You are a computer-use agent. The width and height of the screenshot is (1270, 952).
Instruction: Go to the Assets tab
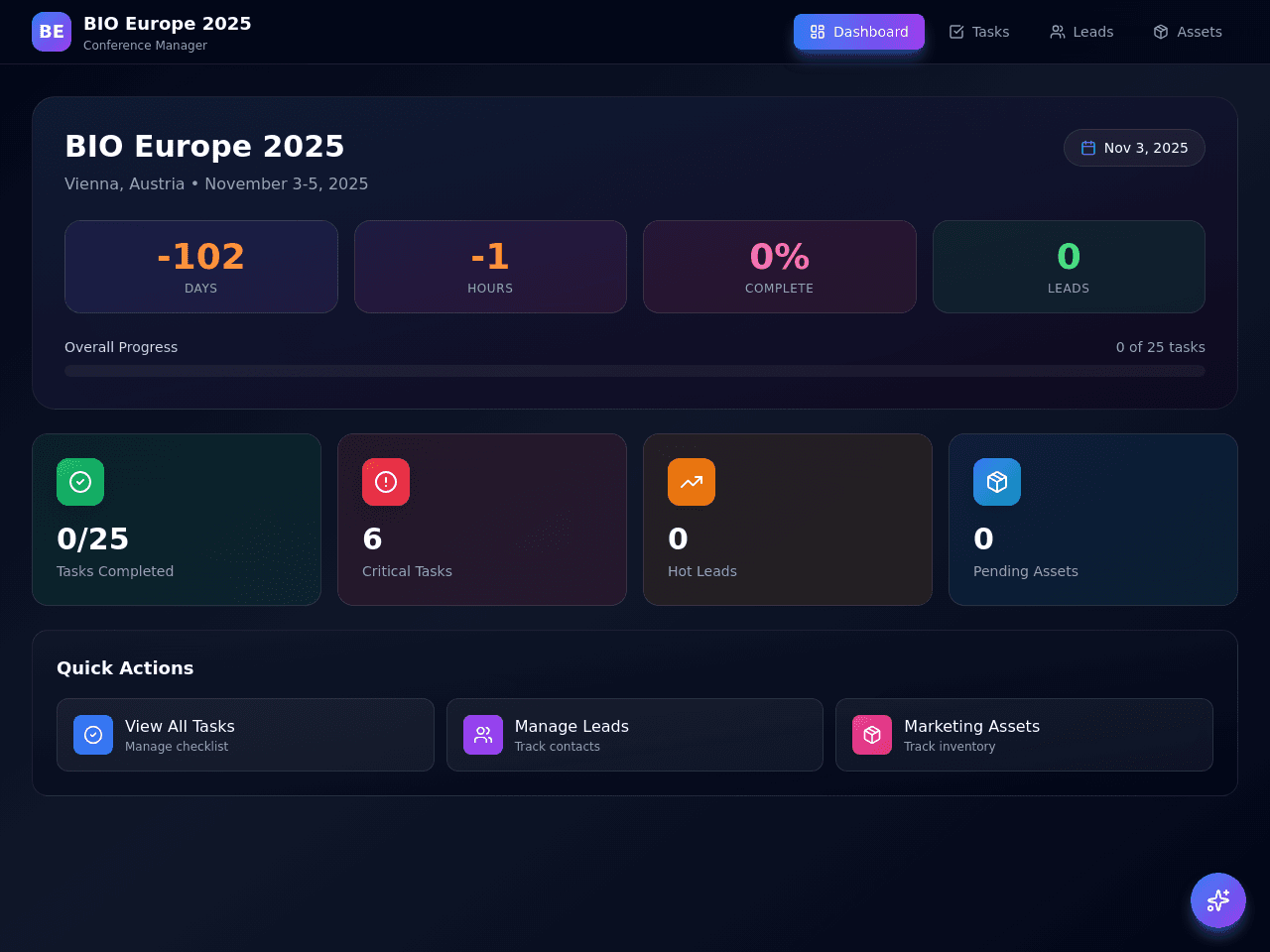[x=1188, y=32]
